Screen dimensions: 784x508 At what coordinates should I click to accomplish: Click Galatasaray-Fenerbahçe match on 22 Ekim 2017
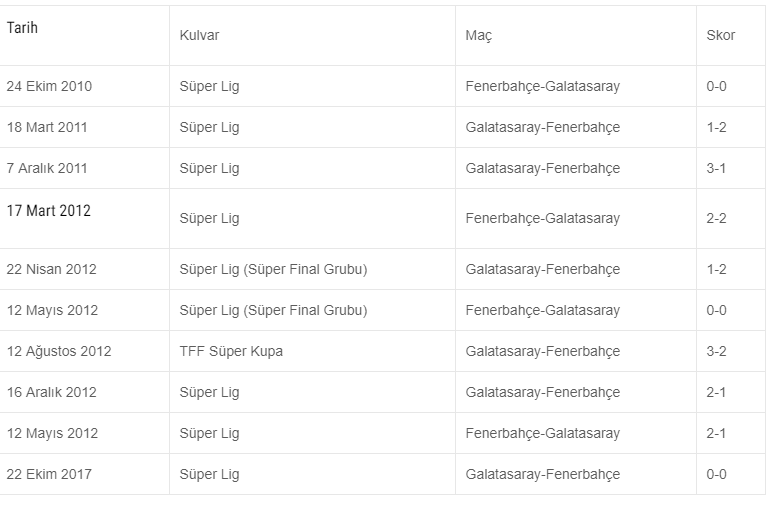tap(542, 474)
